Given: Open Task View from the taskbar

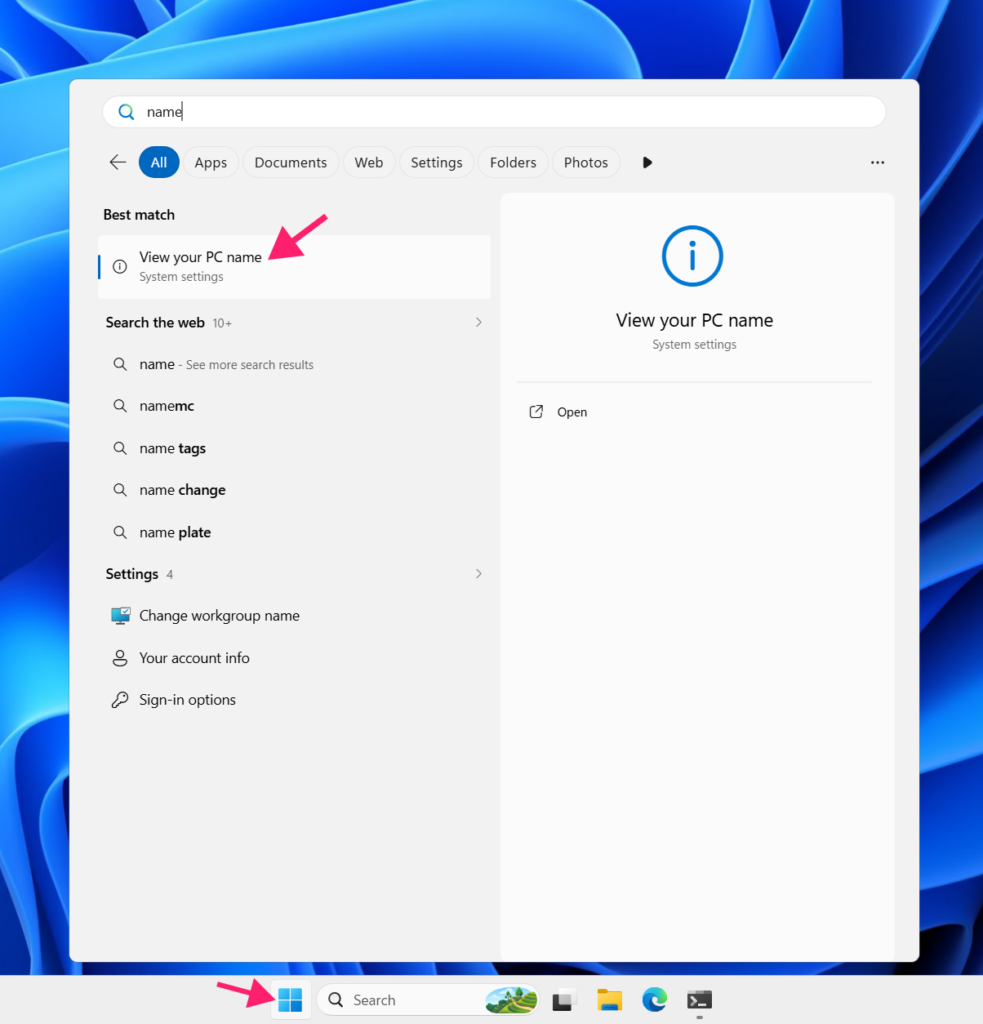Looking at the screenshot, I should [x=562, y=1000].
